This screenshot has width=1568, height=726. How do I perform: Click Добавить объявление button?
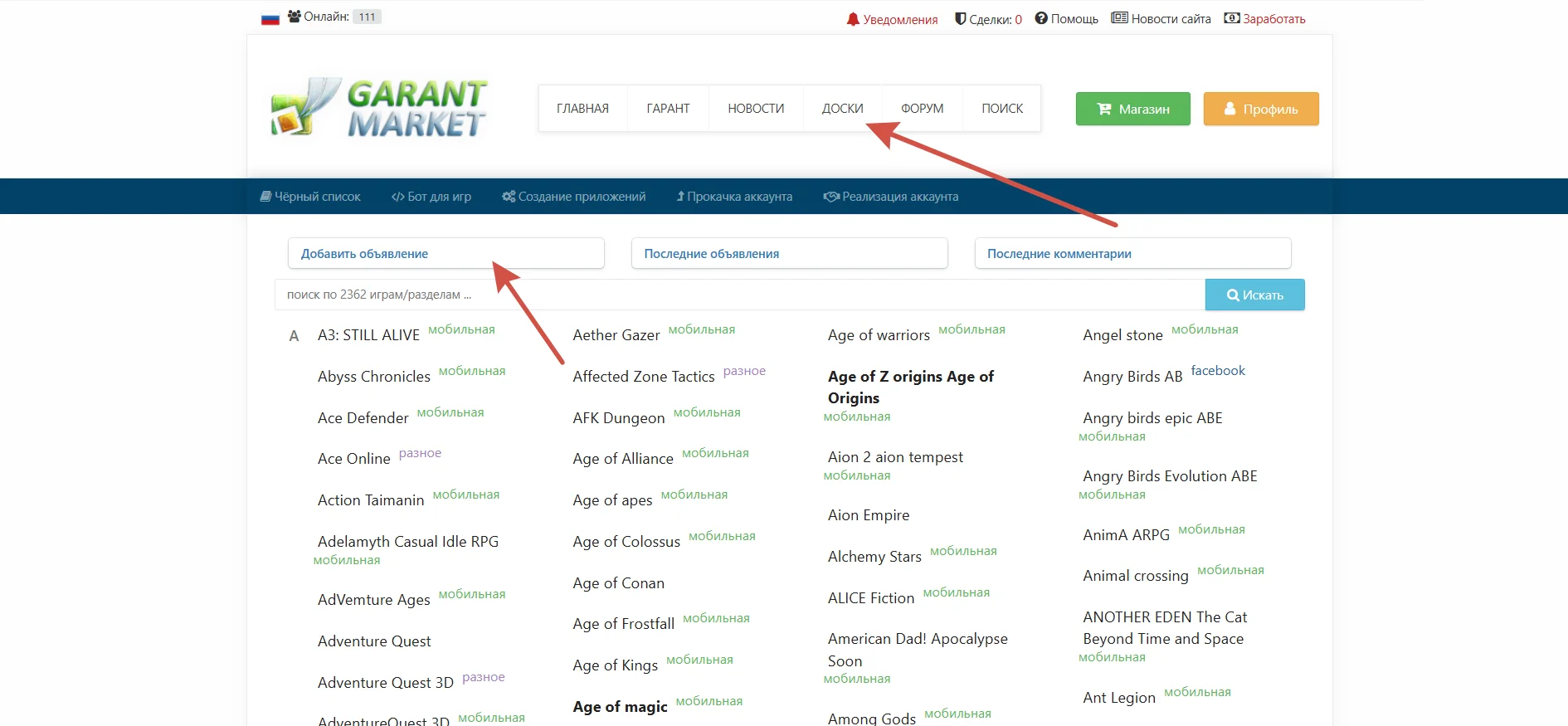click(x=446, y=253)
